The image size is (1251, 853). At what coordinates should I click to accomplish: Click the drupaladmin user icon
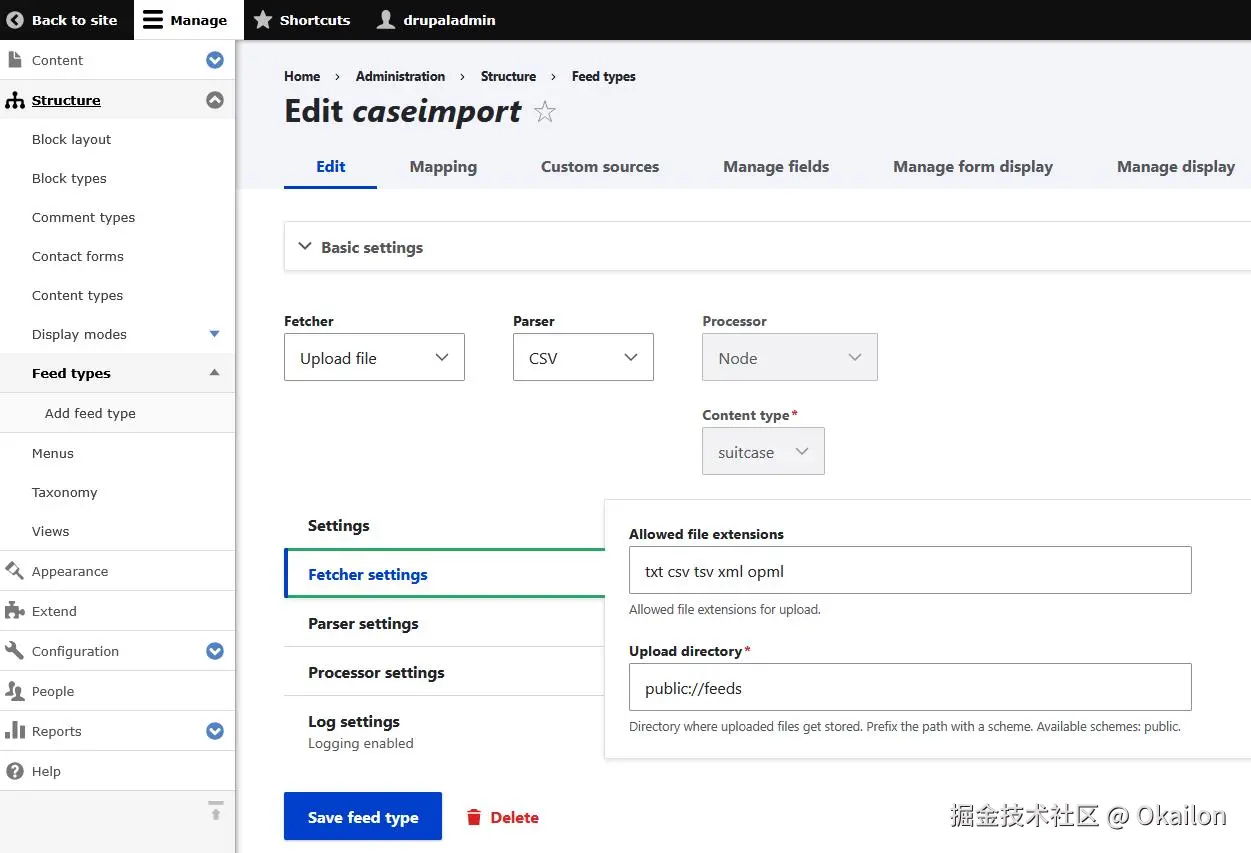(x=386, y=20)
